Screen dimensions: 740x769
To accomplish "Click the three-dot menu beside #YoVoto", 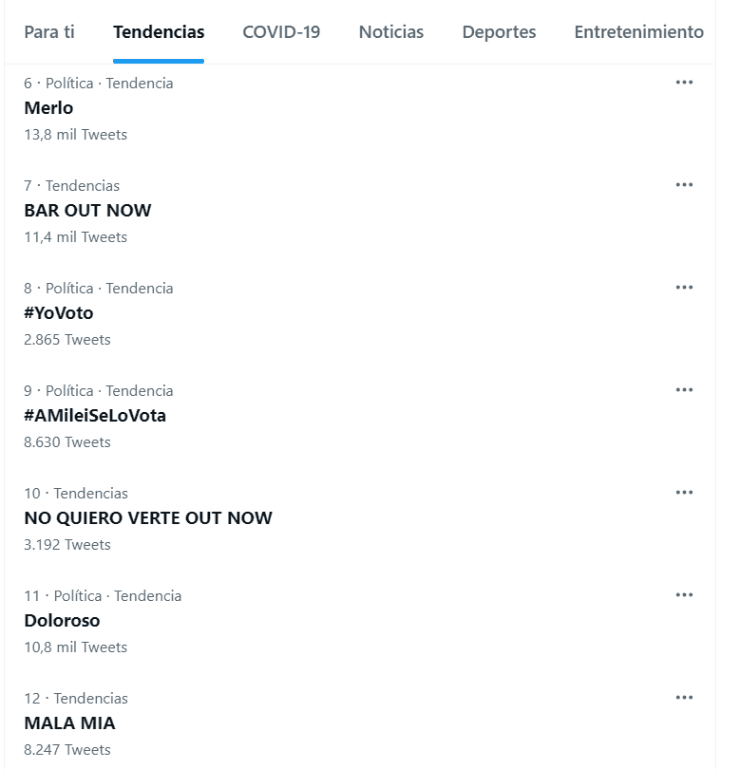I will point(684,288).
